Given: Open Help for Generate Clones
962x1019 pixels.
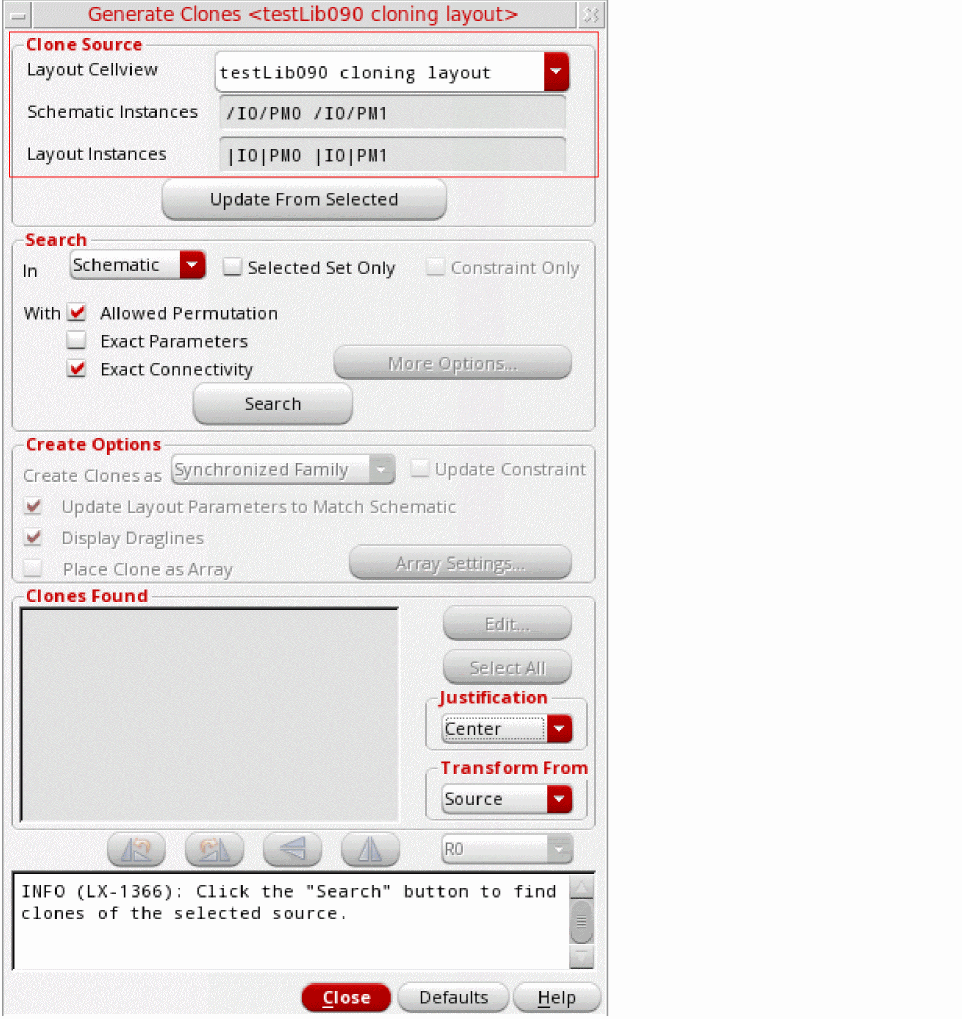Looking at the screenshot, I should point(556,998).
